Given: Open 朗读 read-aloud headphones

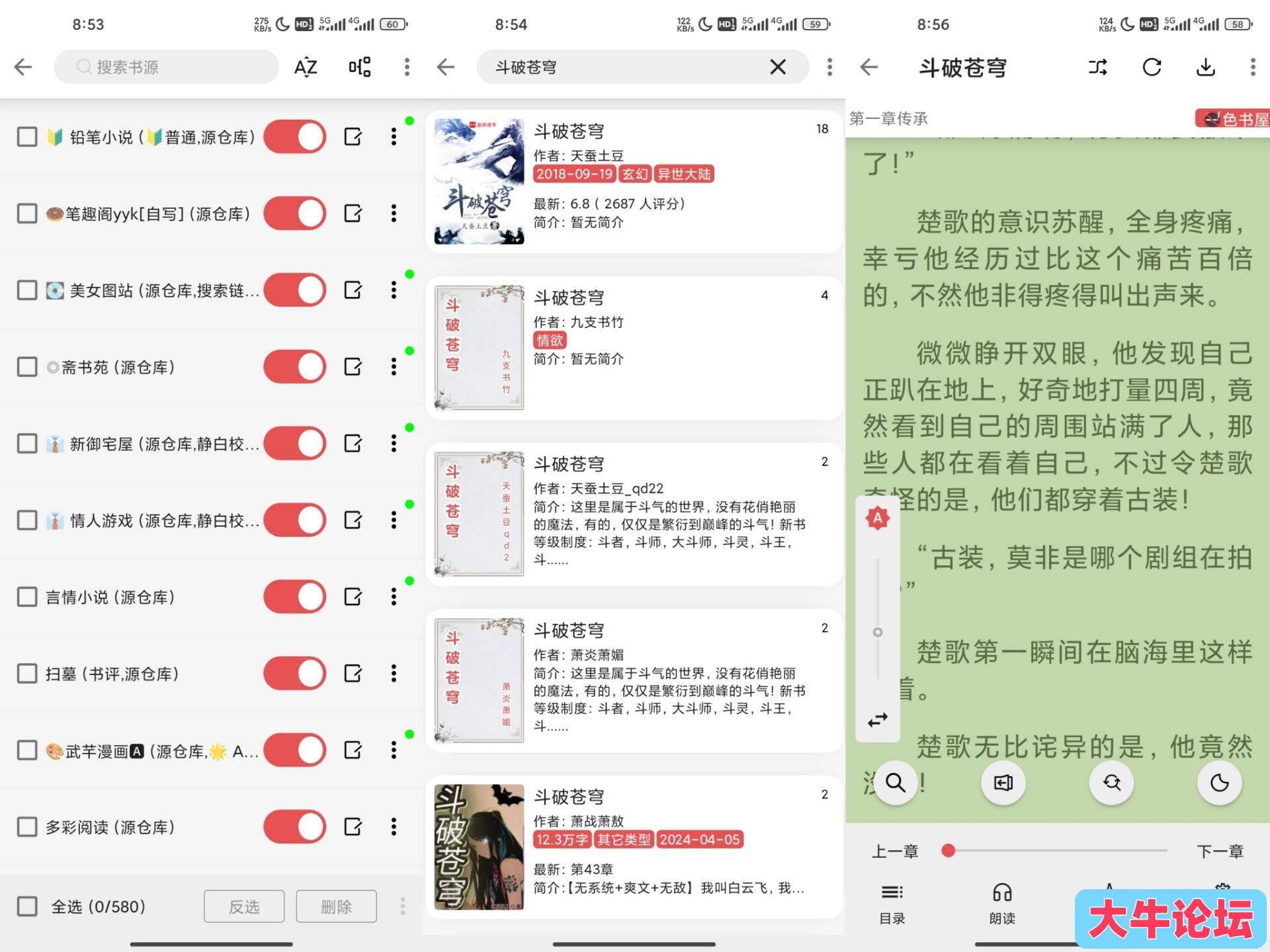Looking at the screenshot, I should (x=1002, y=903).
